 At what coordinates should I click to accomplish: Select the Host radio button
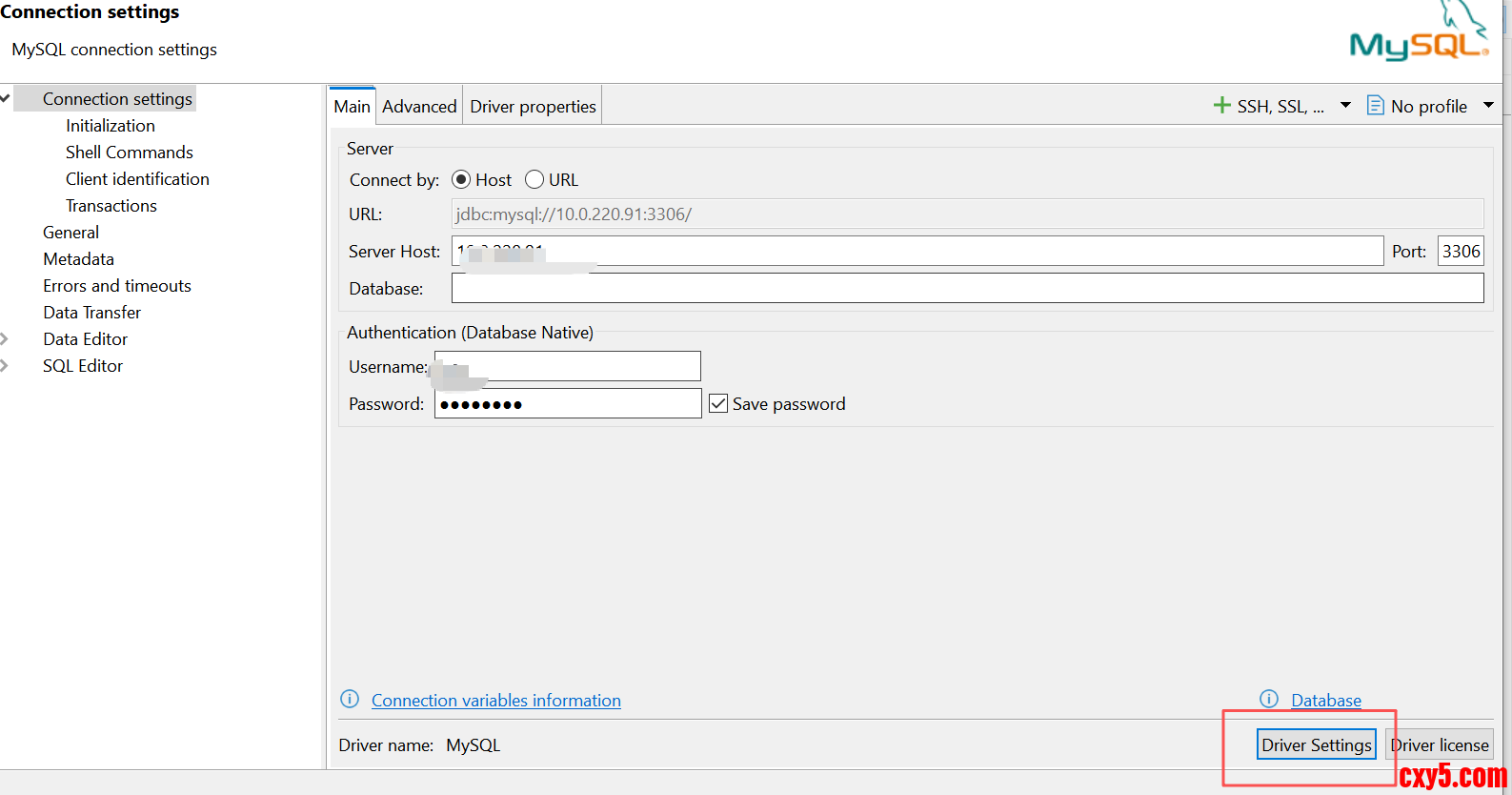pyautogui.click(x=461, y=179)
